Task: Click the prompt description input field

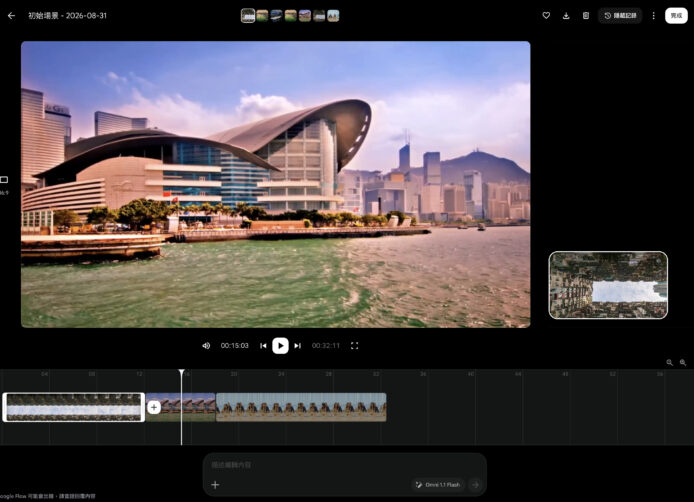Action: tap(345, 465)
